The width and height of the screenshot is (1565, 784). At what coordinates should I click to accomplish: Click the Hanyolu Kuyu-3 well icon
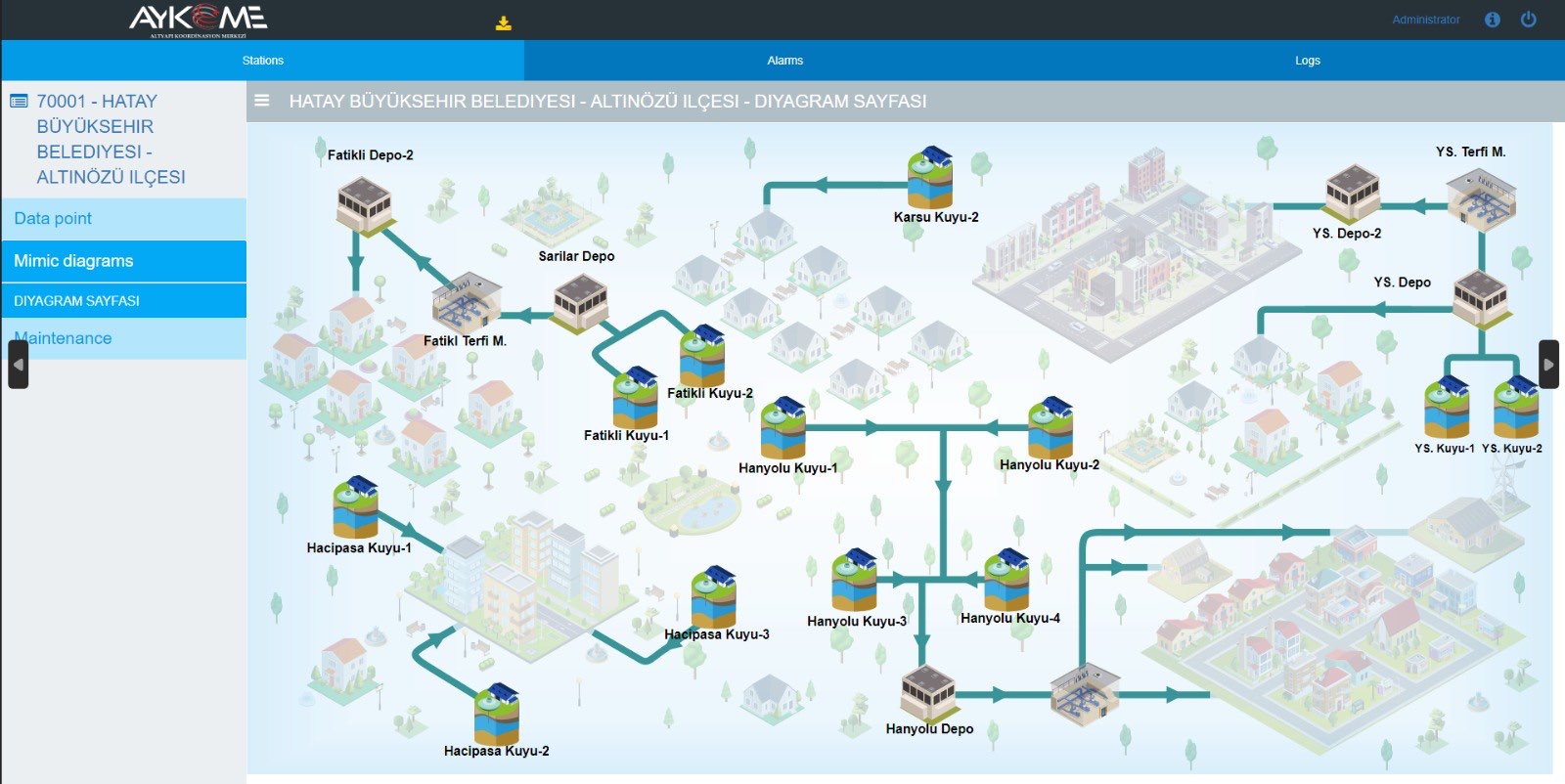click(x=855, y=580)
